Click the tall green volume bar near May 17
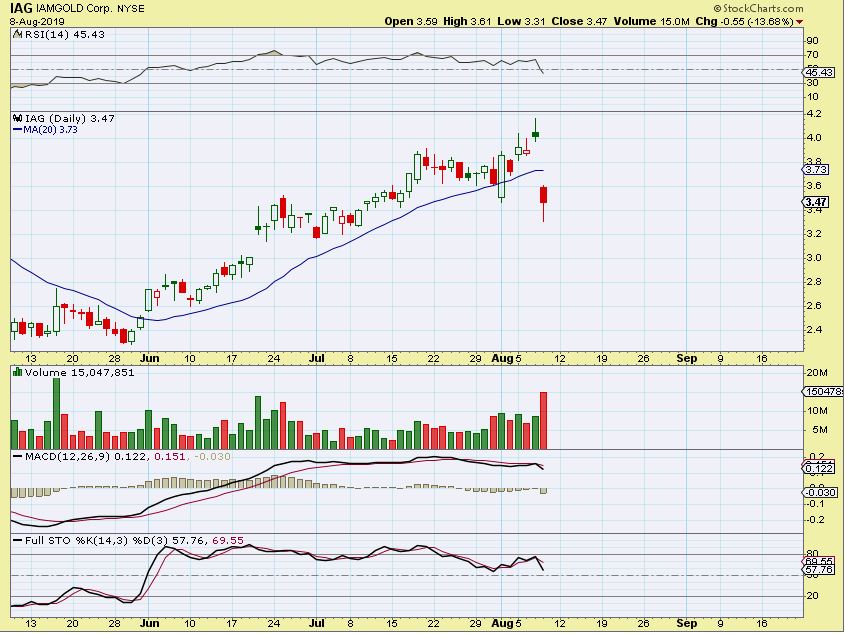The width and height of the screenshot is (845, 634). pyautogui.click(x=57, y=414)
